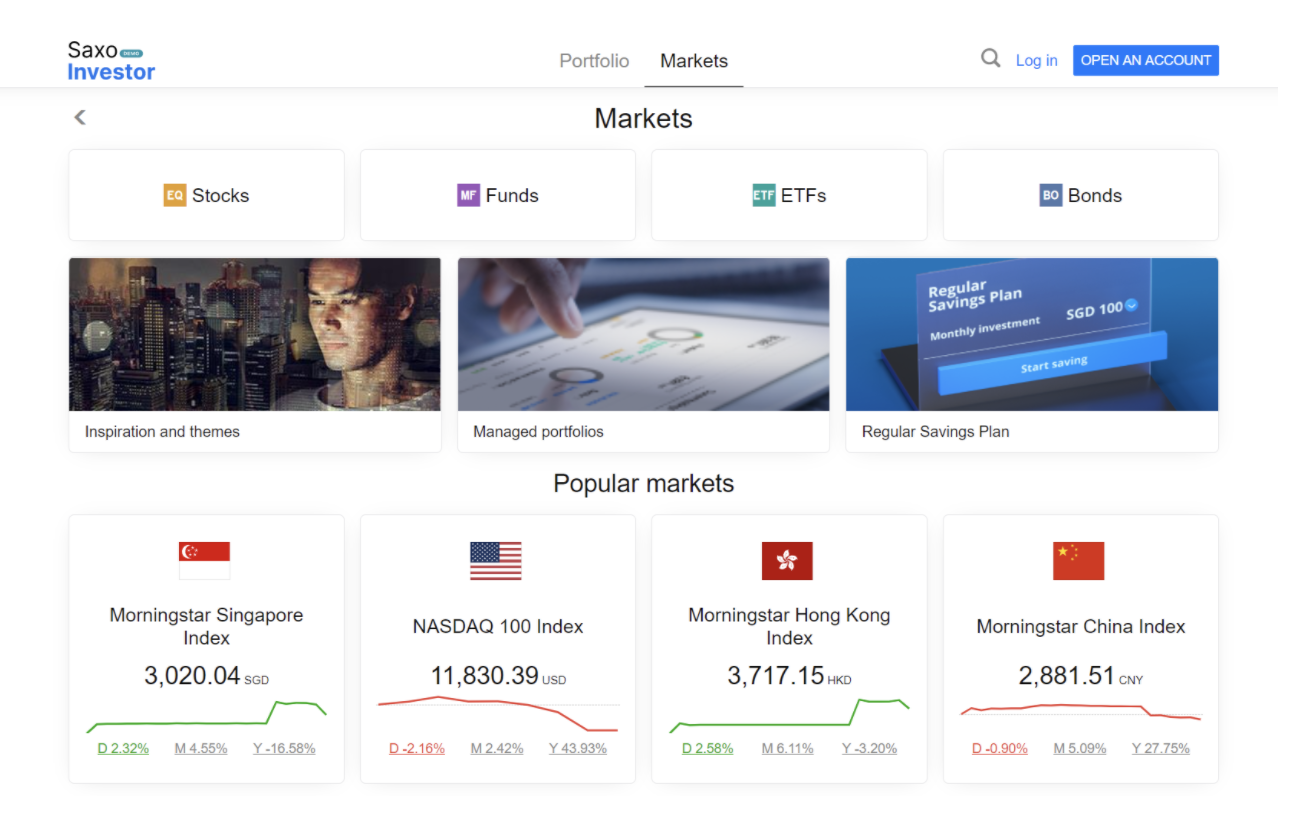
Task: Select D -0.90% for China Index
Action: (1000, 748)
